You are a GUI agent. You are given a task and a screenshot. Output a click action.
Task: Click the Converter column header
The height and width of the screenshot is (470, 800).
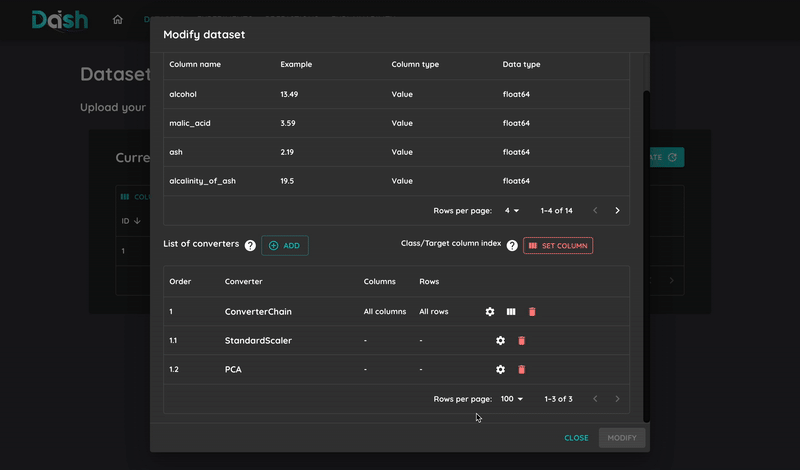[x=243, y=282]
